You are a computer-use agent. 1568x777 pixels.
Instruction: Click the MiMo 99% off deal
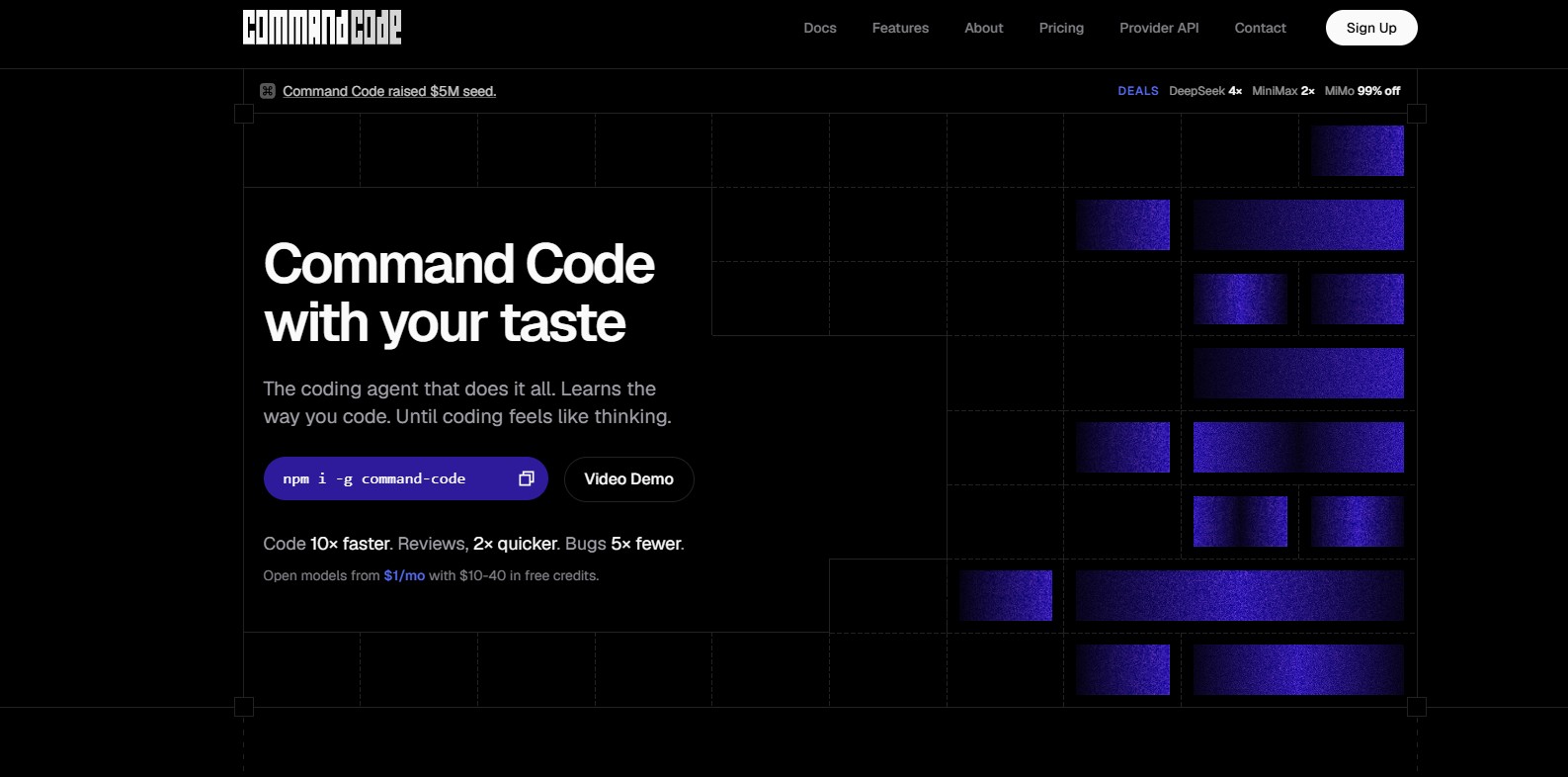[x=1362, y=91]
